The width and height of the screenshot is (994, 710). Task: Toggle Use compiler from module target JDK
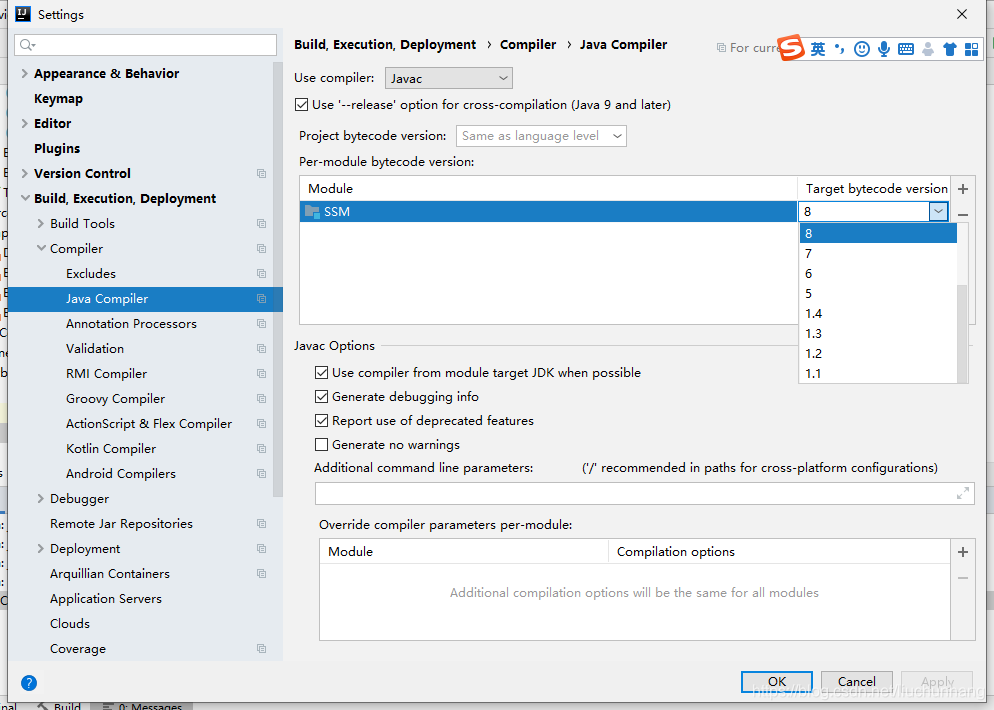[x=321, y=373]
